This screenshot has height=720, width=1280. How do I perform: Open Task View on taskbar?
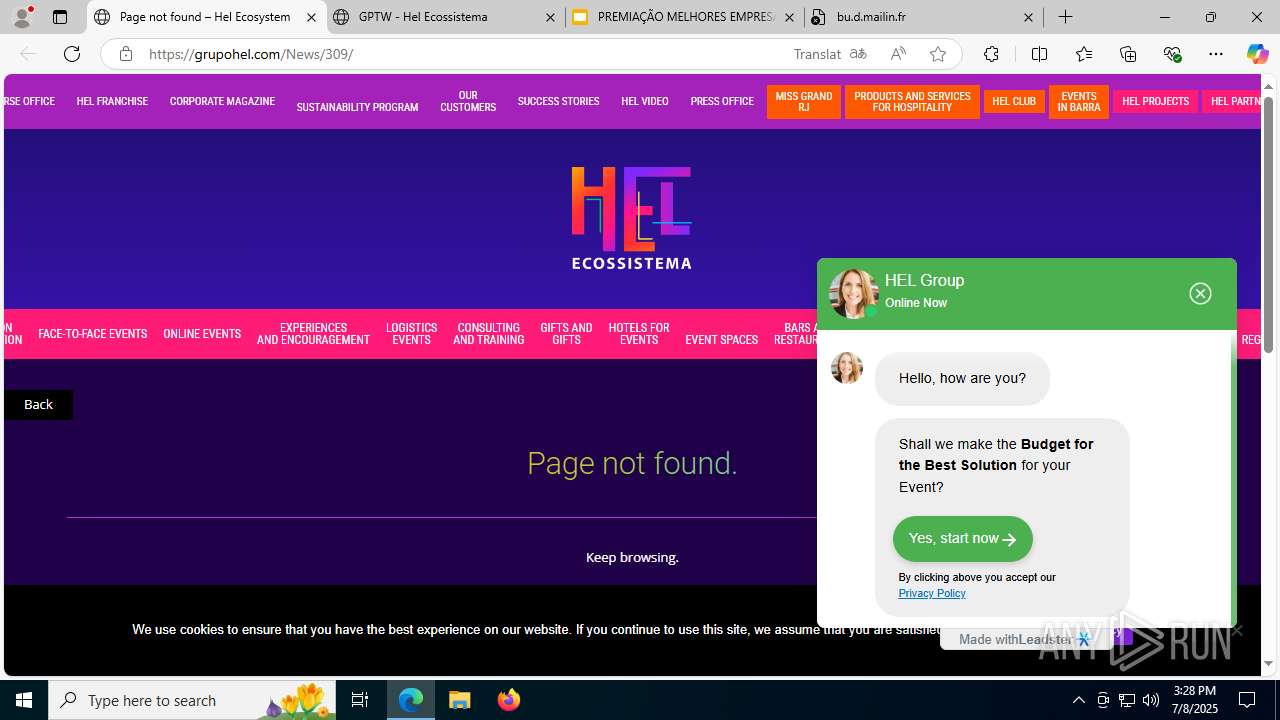tap(360, 700)
